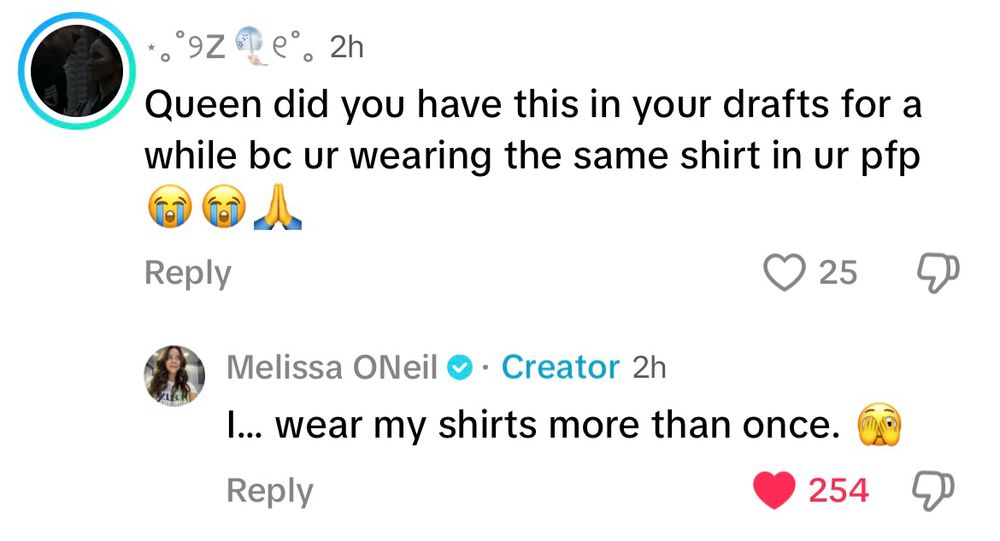Dislike Melissa ONeil's reply
Screen dimensions: 1000x541
(934, 491)
